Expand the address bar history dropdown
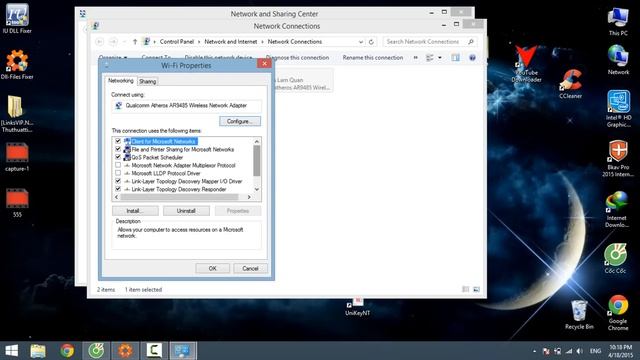The width and height of the screenshot is (640, 360). (x=361, y=42)
